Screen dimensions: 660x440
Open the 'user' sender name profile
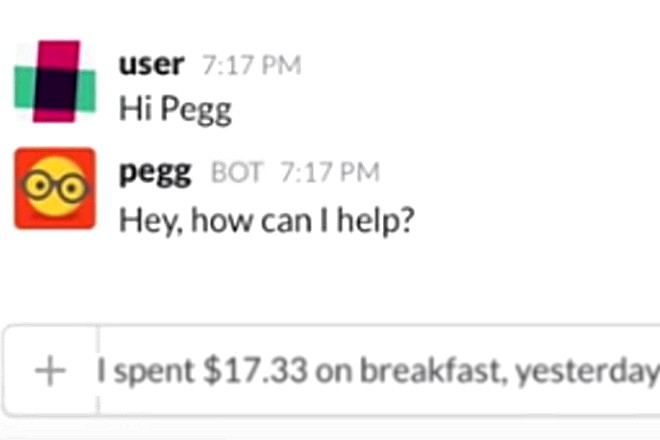click(x=151, y=65)
